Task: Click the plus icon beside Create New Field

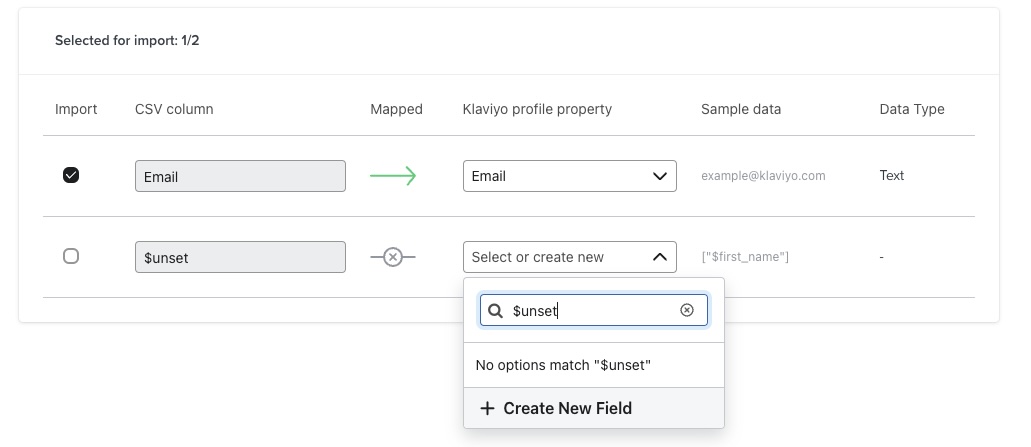Action: coord(487,408)
